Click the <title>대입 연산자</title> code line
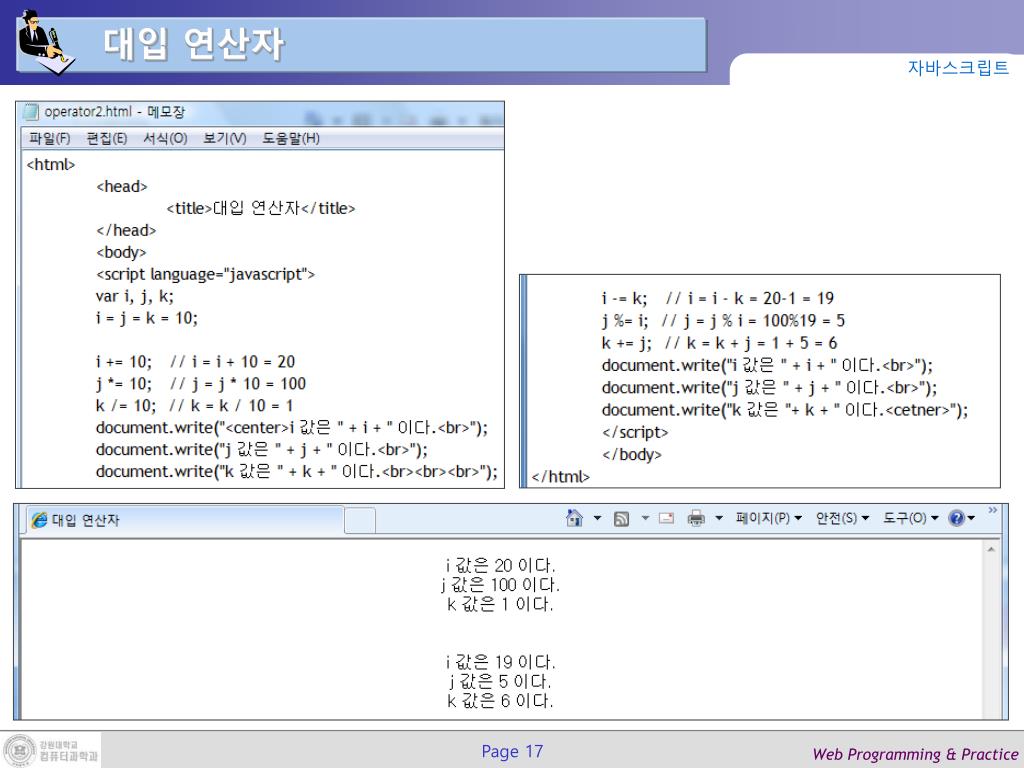 coord(261,208)
